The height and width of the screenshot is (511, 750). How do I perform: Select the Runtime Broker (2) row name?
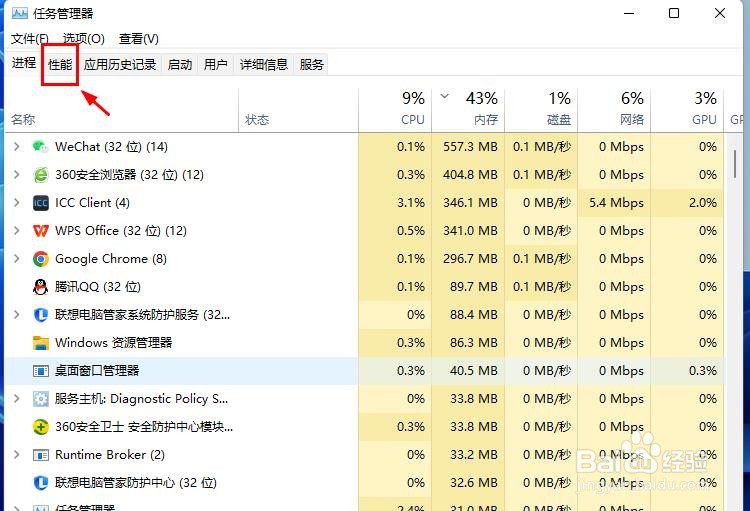(x=110, y=455)
